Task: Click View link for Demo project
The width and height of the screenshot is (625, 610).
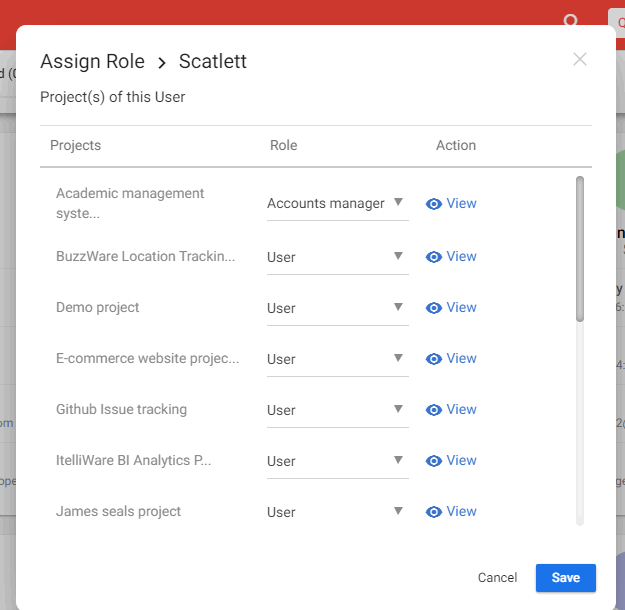Action: (x=461, y=307)
